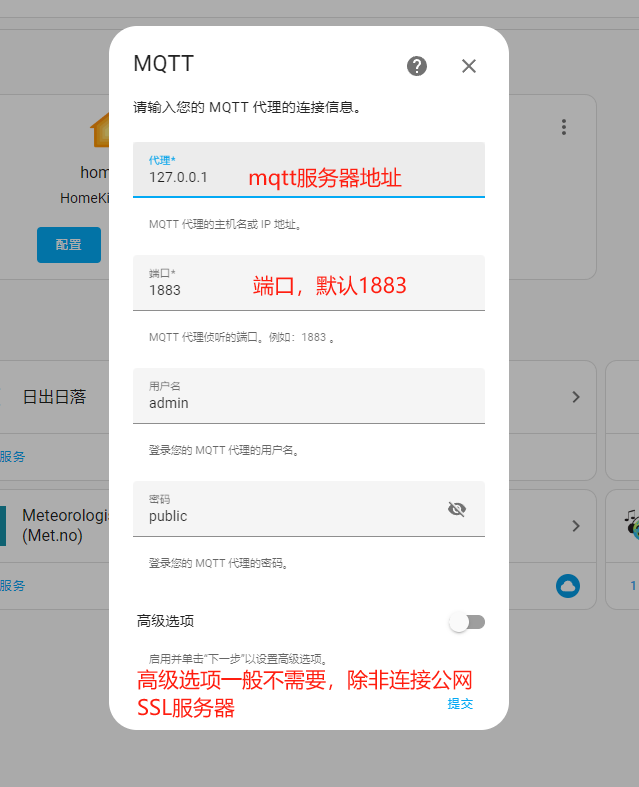This screenshot has width=639, height=787.
Task: Click the blue cloud icon
Action: tap(568, 586)
